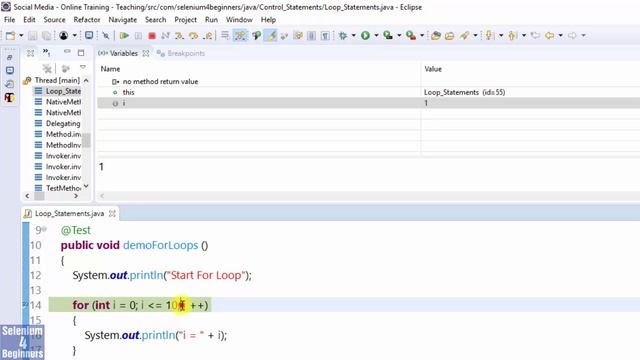This screenshot has height=360, width=640.
Task: Click the Back navigation yellow arrow
Action: click(550, 36)
